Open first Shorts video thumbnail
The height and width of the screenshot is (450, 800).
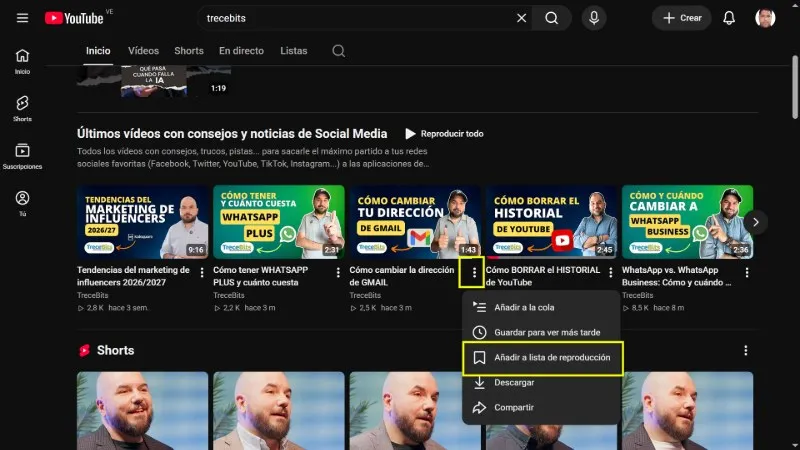point(142,411)
